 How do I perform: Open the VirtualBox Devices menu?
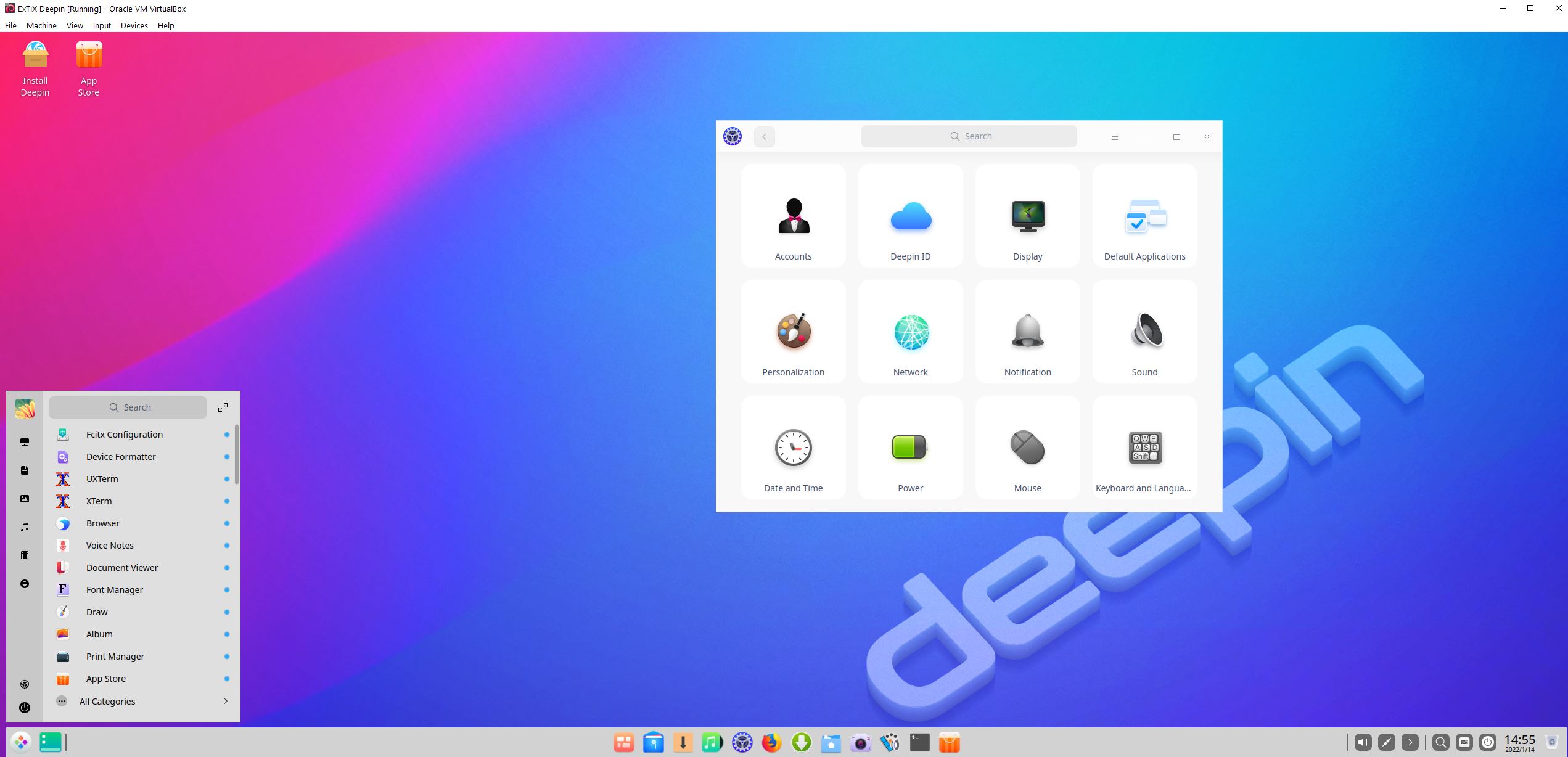click(134, 25)
